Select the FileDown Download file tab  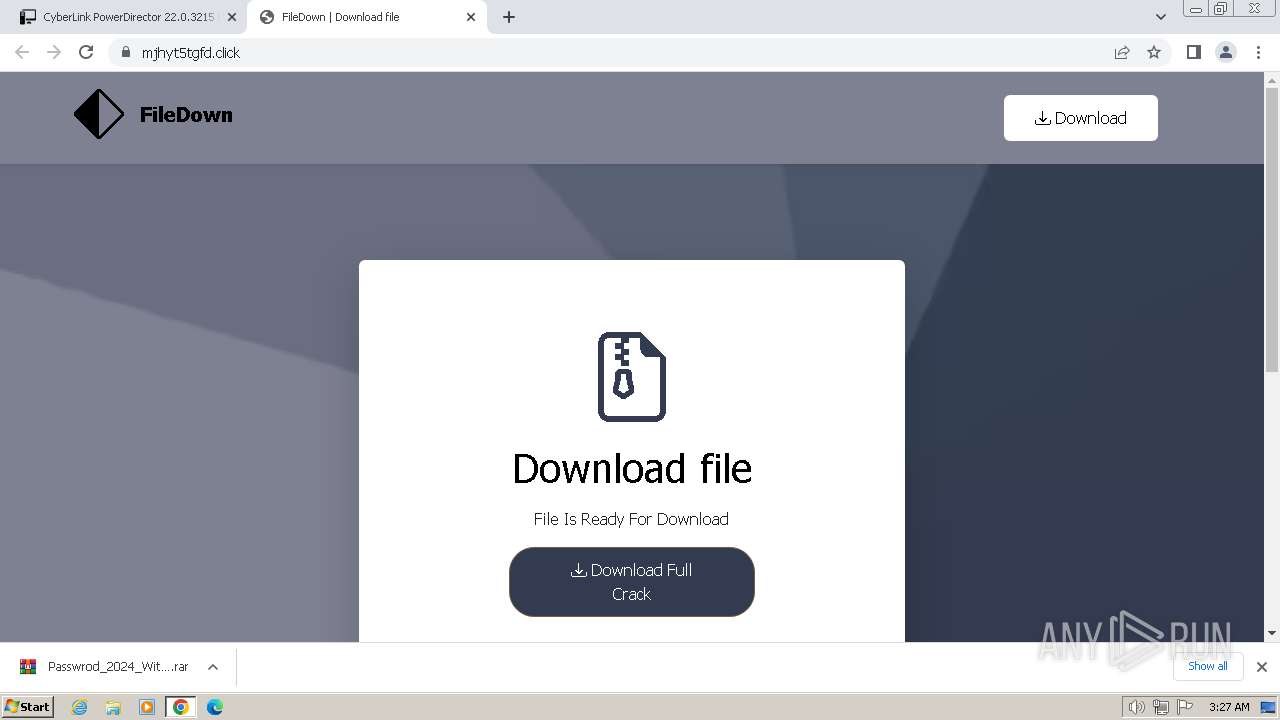click(366, 17)
